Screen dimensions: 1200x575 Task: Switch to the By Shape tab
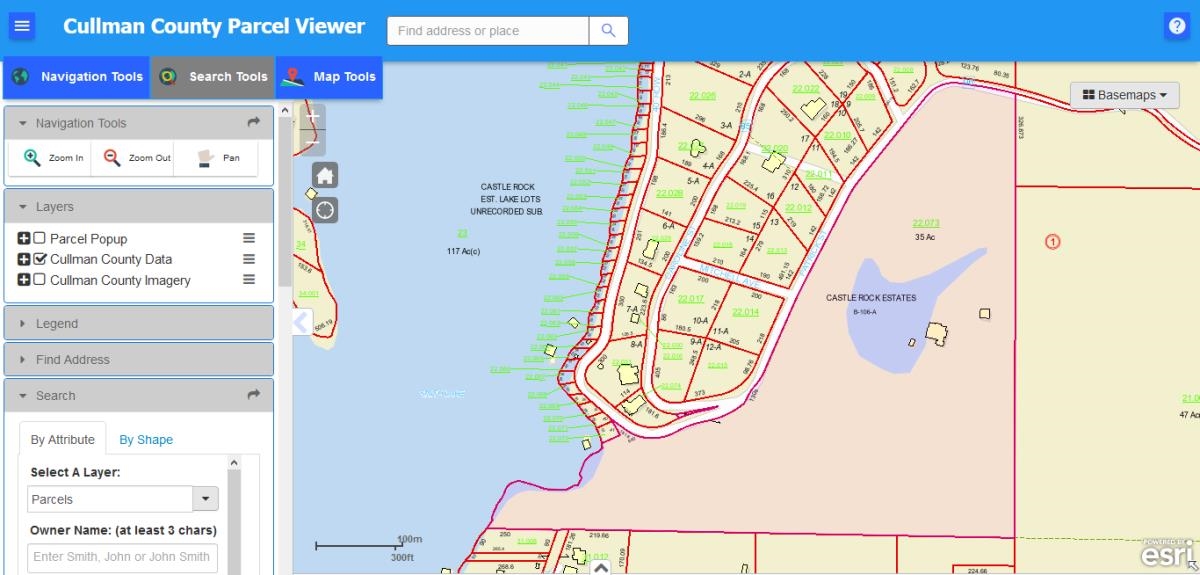146,440
